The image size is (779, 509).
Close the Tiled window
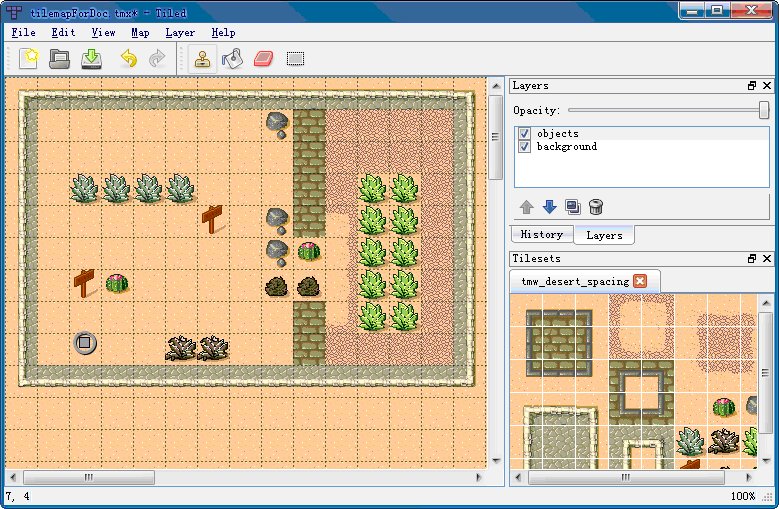751,11
